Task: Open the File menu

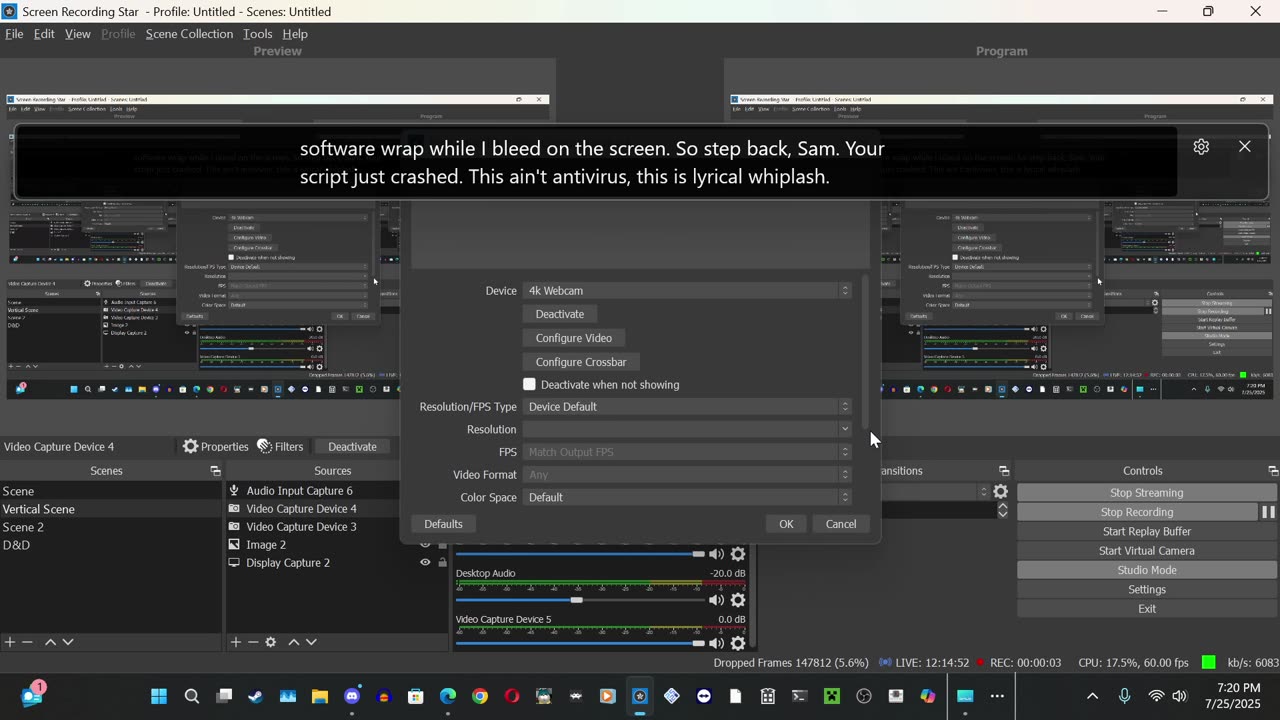Action: click(x=14, y=34)
